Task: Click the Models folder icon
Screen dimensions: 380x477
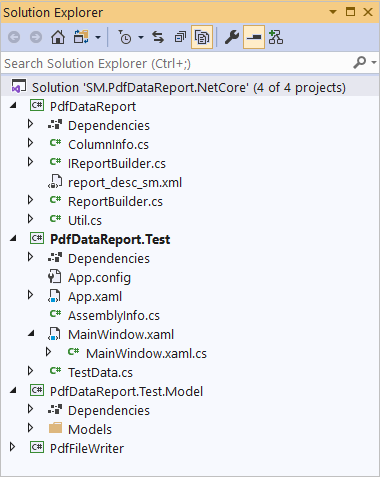Action: click(55, 428)
